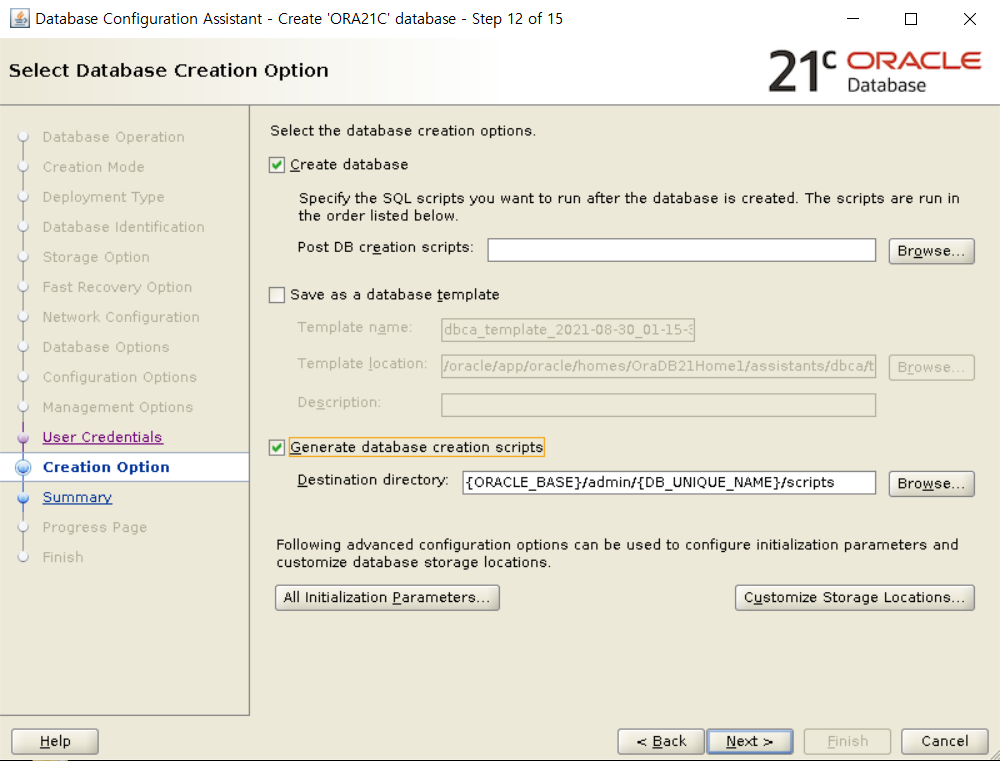Maximize the Database Configuration Assistant window

(x=911, y=18)
